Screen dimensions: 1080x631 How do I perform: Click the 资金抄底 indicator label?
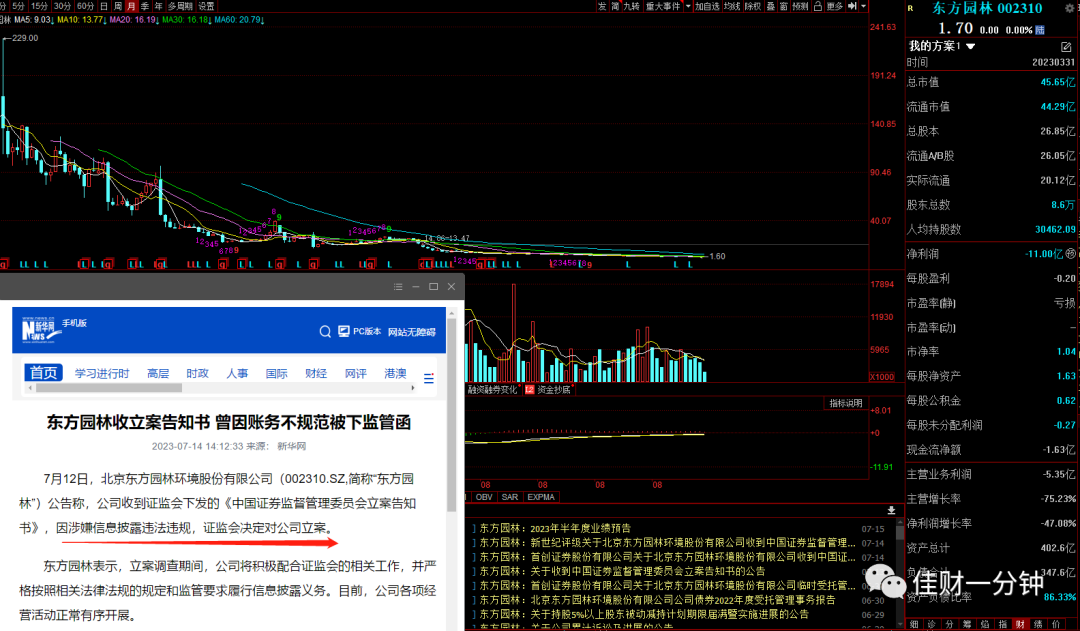[x=554, y=390]
